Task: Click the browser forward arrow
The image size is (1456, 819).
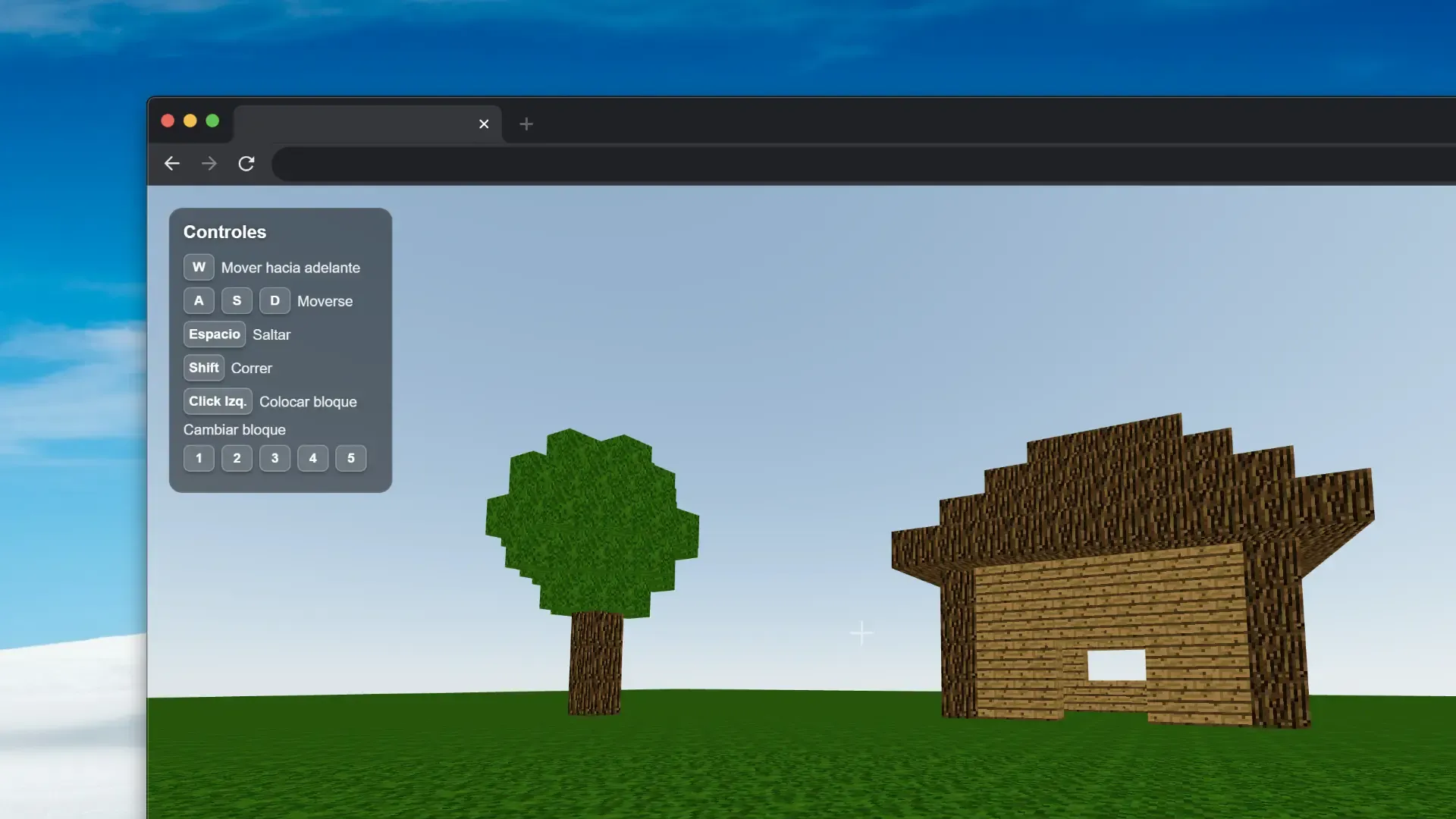Action: pyautogui.click(x=209, y=163)
